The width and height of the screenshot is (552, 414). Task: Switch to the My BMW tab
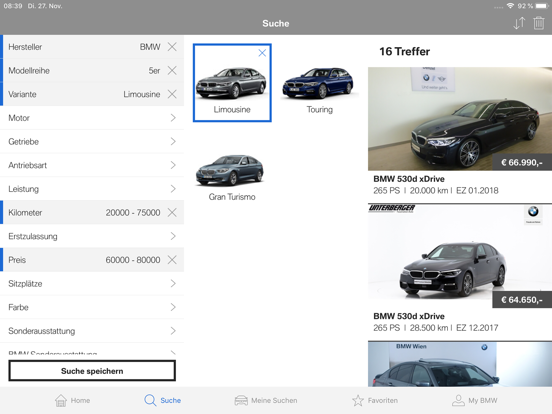tap(475, 400)
